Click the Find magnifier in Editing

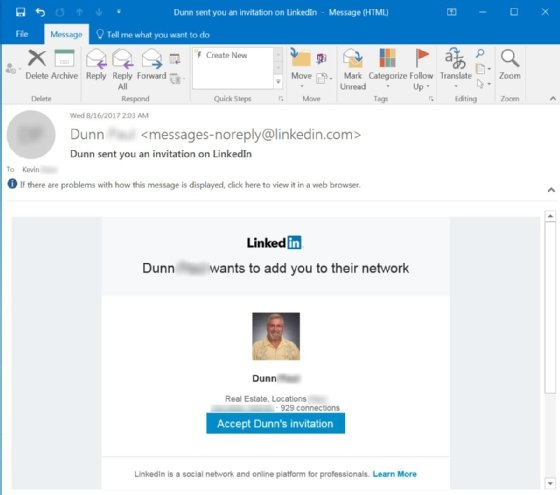point(480,54)
